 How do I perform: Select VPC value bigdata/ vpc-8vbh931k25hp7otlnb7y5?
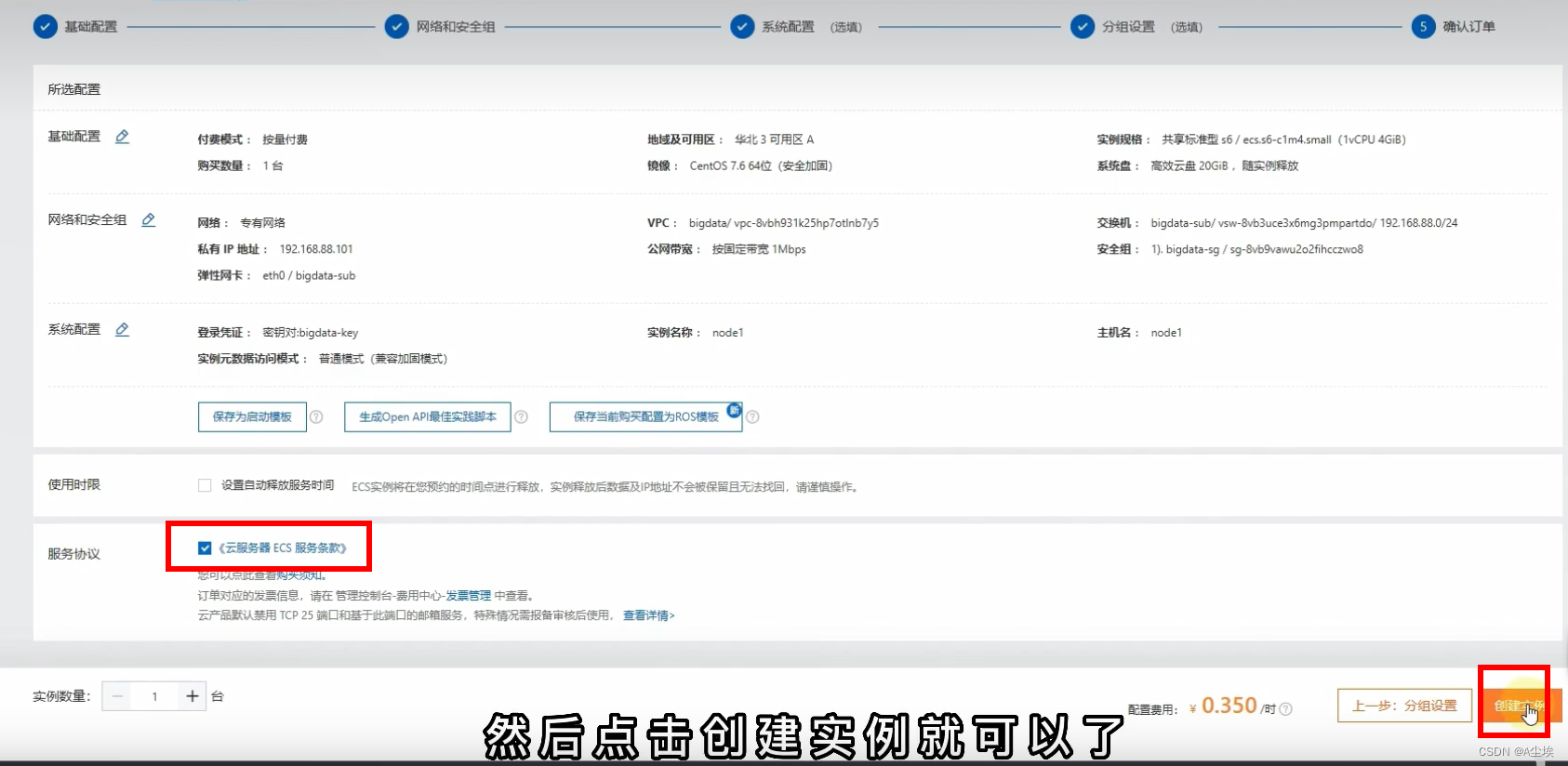coord(784,223)
